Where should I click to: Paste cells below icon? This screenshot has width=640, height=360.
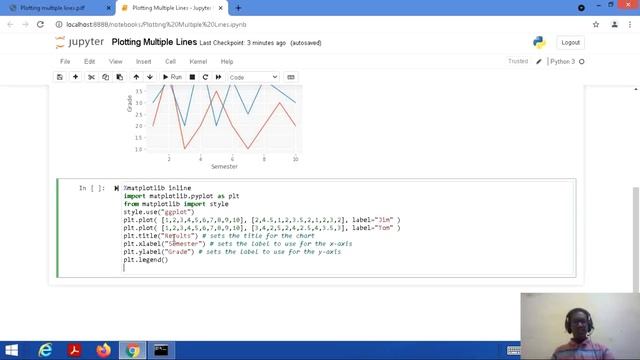(x=120, y=77)
